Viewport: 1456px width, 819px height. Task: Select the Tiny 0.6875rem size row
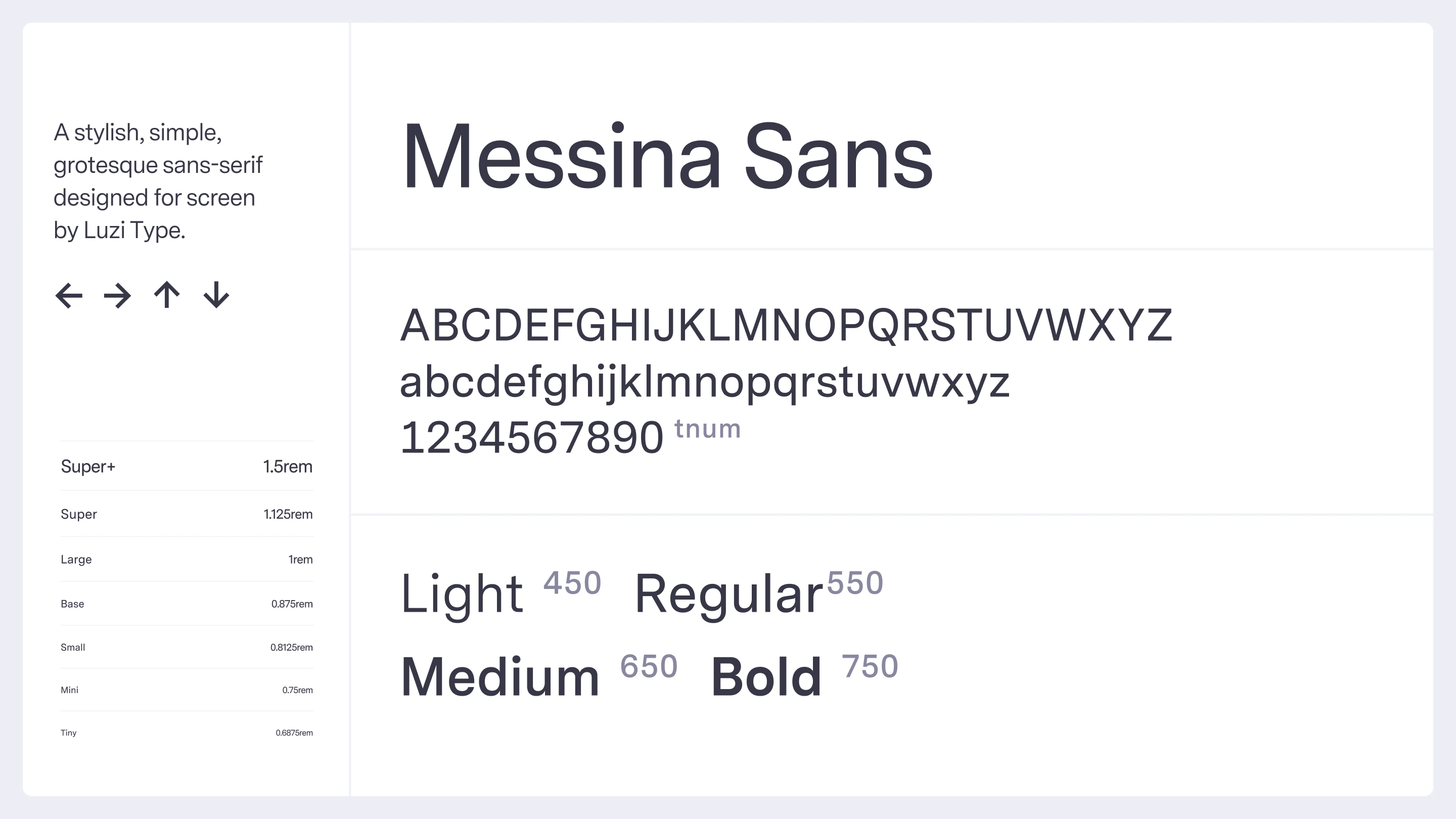coord(187,733)
